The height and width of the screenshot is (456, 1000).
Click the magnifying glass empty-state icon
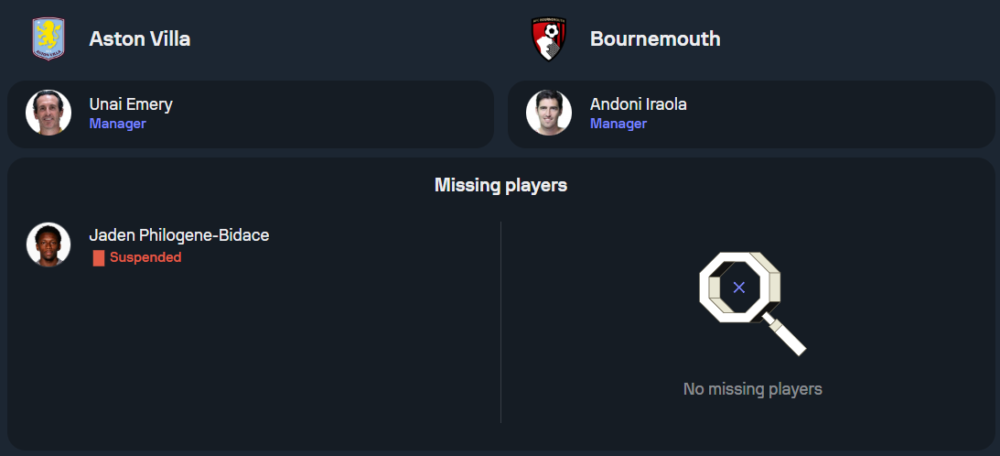(x=752, y=302)
